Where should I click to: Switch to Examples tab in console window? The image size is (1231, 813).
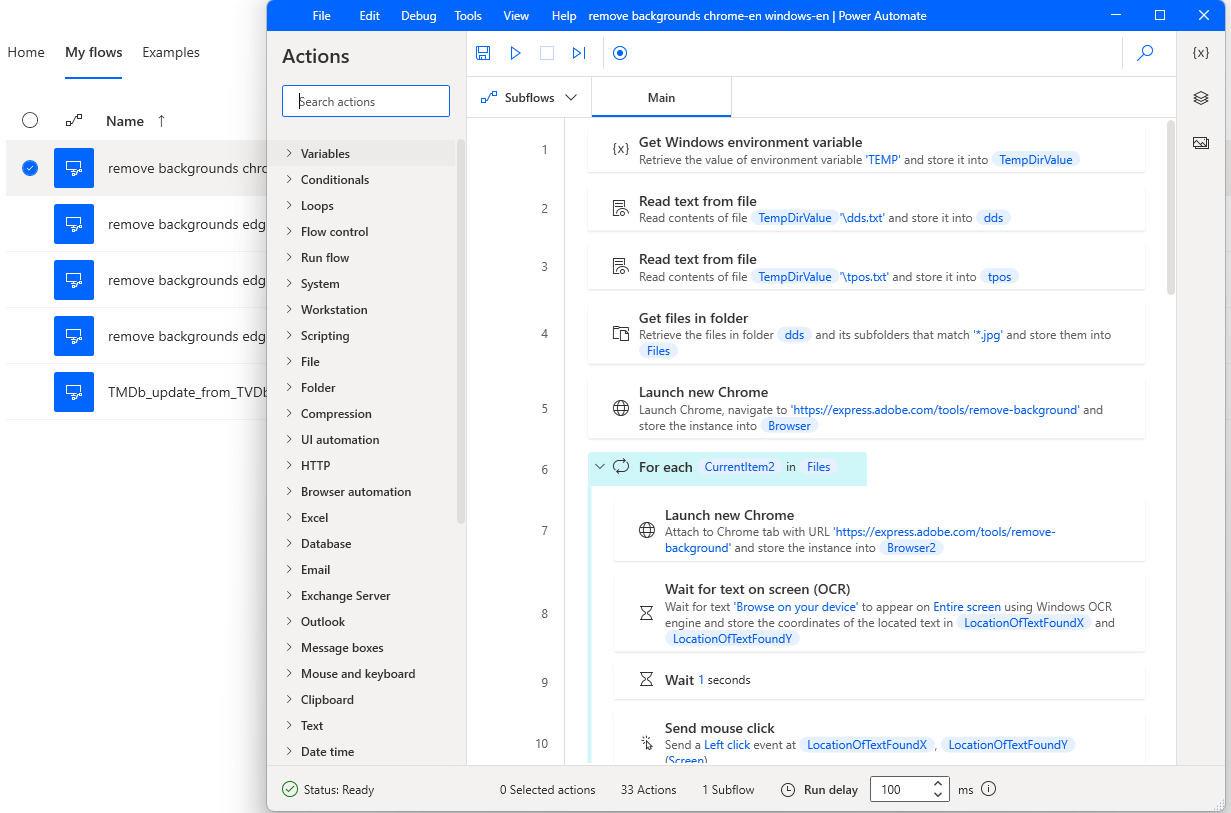171,52
